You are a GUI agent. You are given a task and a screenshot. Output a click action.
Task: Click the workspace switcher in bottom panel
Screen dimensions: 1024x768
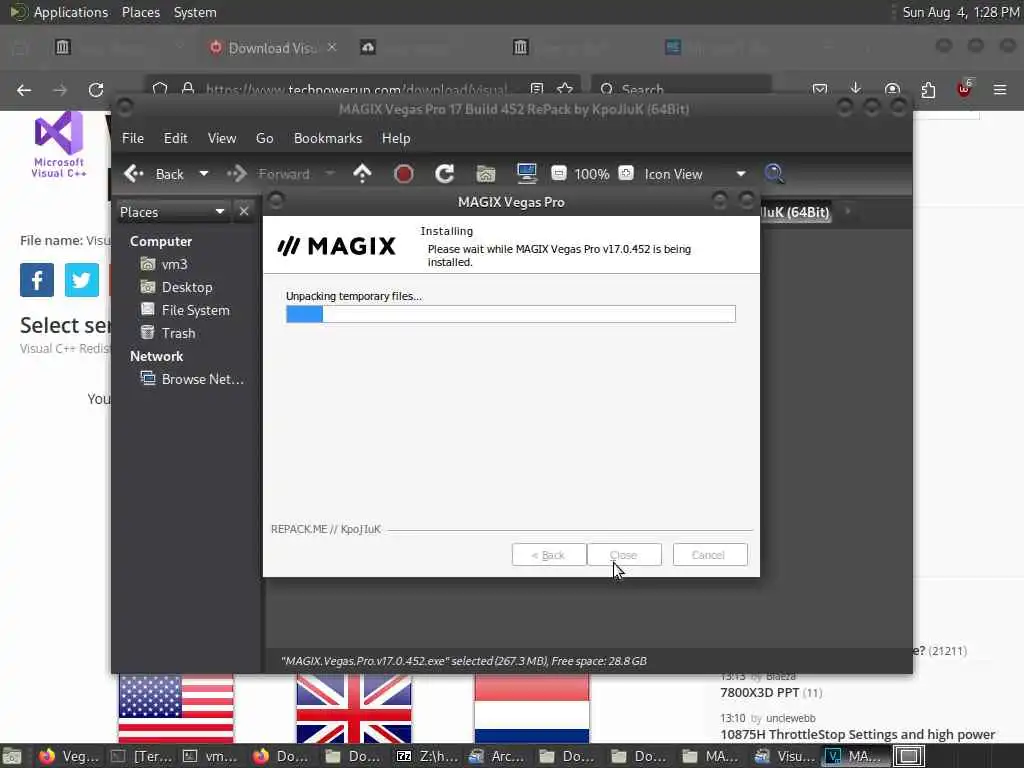tap(909, 756)
